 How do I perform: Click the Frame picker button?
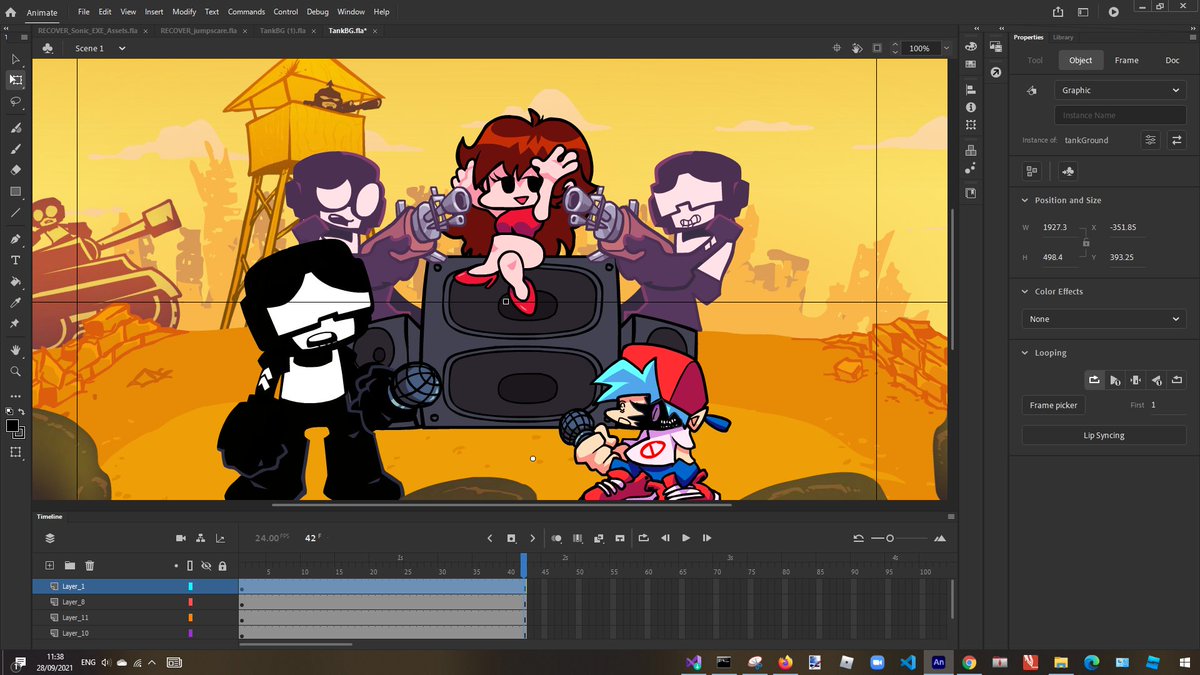click(1054, 405)
